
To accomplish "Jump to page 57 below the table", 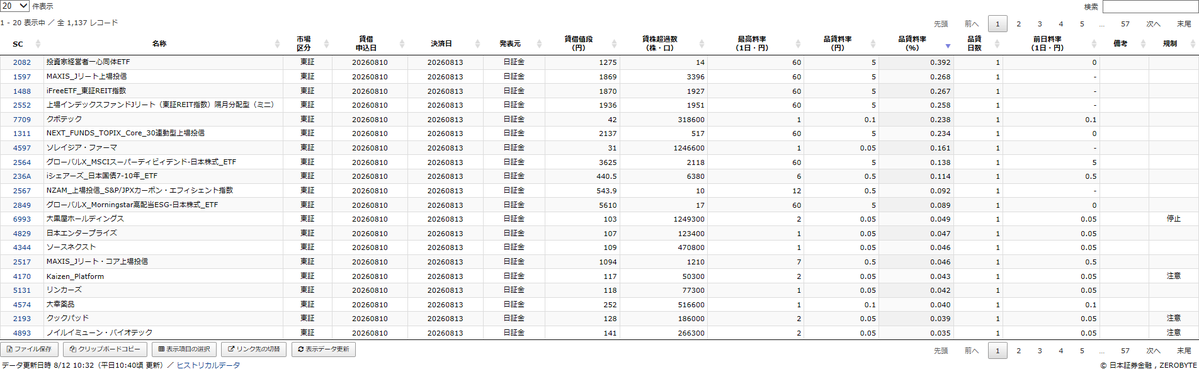I will pyautogui.click(x=1126, y=350).
